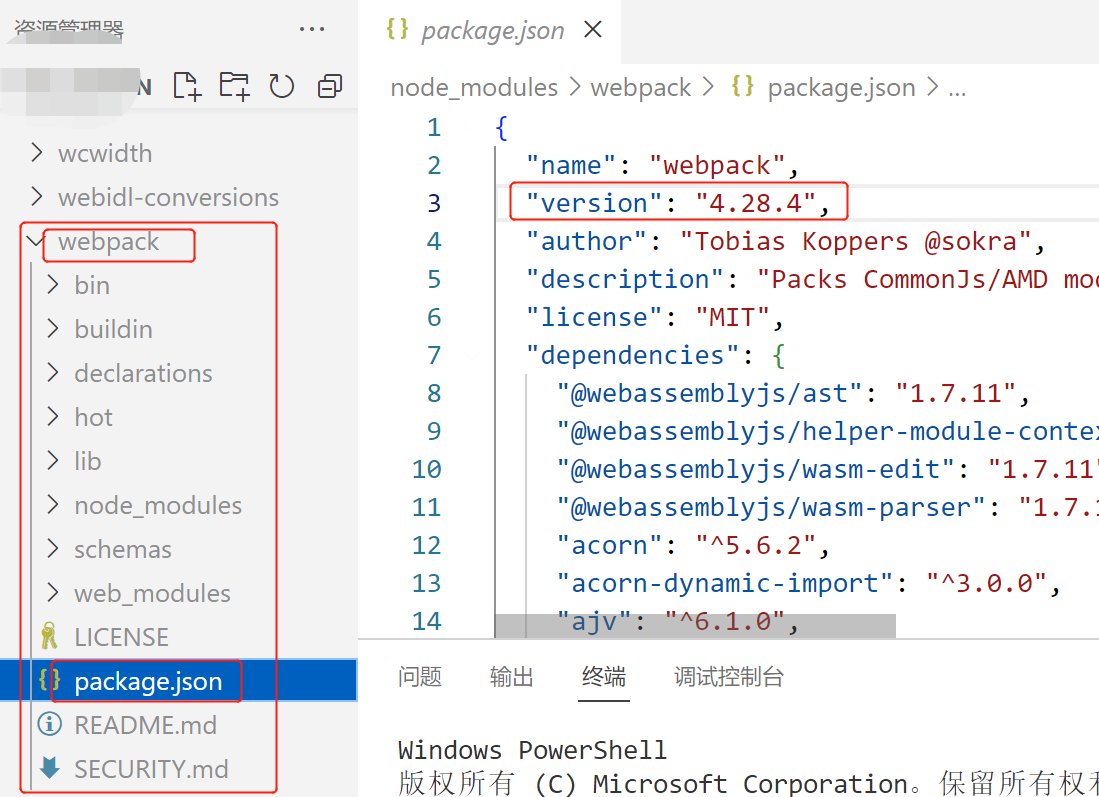The image size is (1099, 797).
Task: Collapse the webpack folder
Action: tap(34, 241)
